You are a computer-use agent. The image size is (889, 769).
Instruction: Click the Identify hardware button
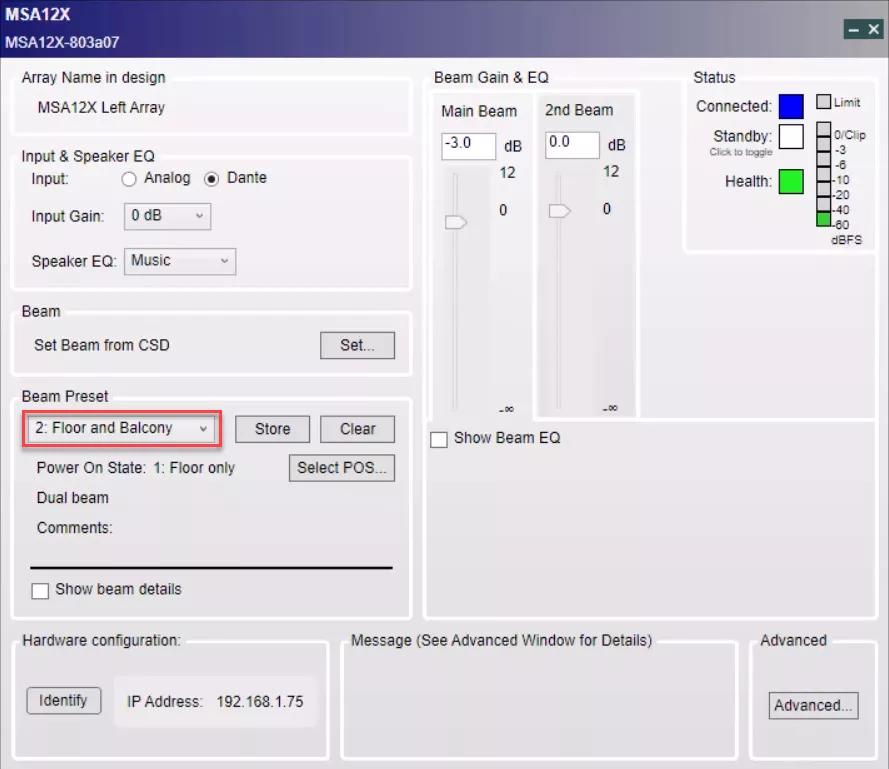[x=64, y=700]
